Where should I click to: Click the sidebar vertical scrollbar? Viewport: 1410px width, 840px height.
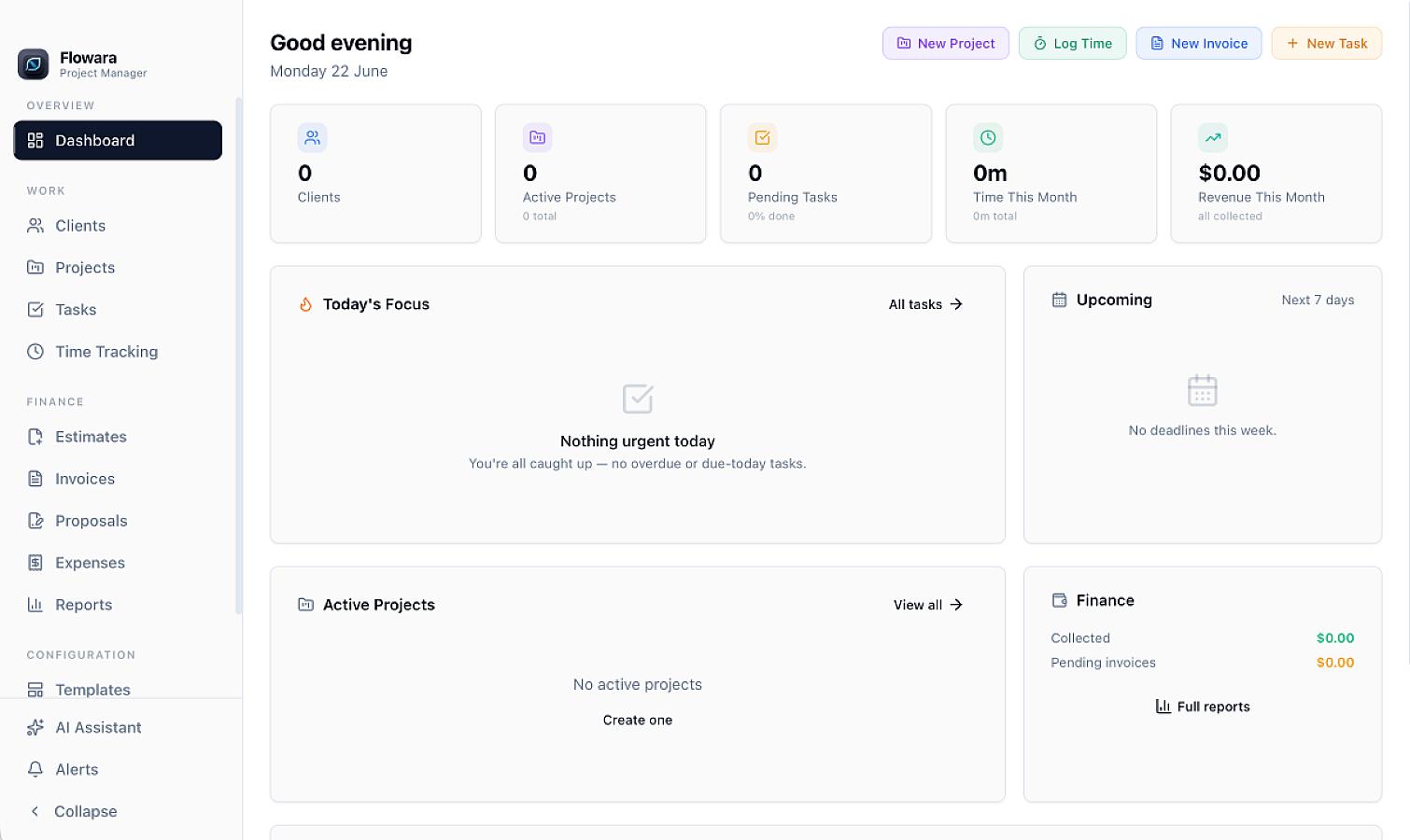tap(238, 355)
